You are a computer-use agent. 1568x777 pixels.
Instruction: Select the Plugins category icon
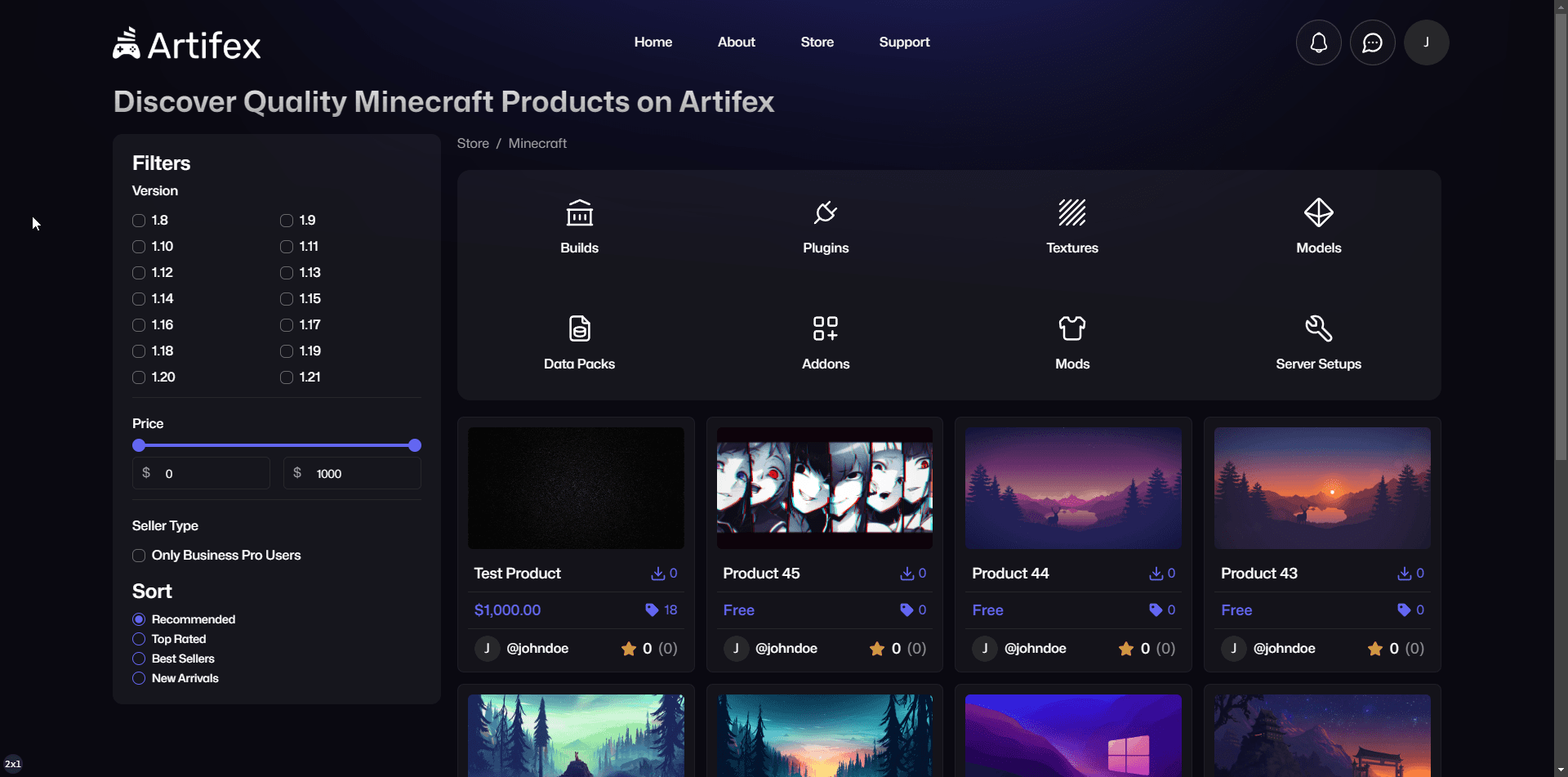(x=826, y=214)
